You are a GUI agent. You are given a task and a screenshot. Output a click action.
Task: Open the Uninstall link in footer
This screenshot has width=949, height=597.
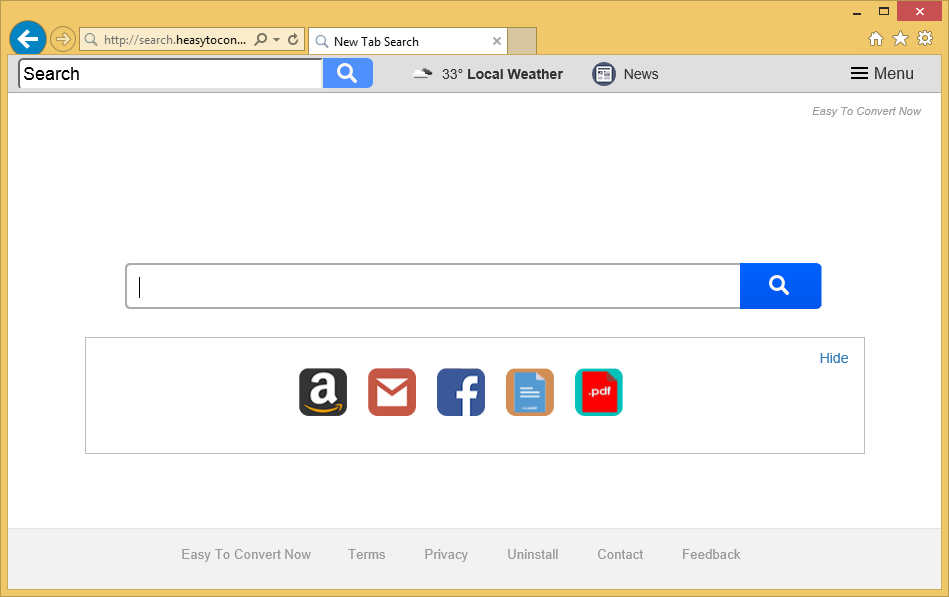click(532, 554)
